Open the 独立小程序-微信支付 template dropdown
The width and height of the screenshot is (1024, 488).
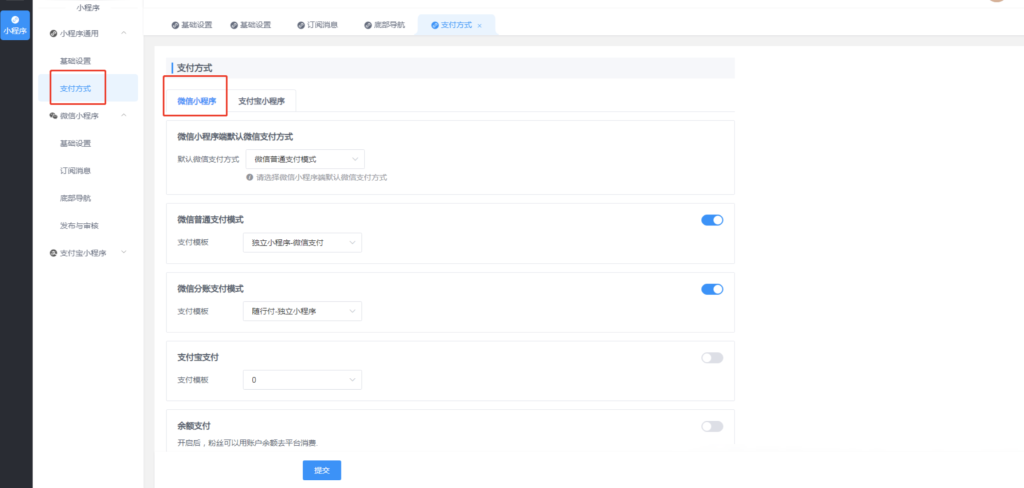click(x=302, y=242)
